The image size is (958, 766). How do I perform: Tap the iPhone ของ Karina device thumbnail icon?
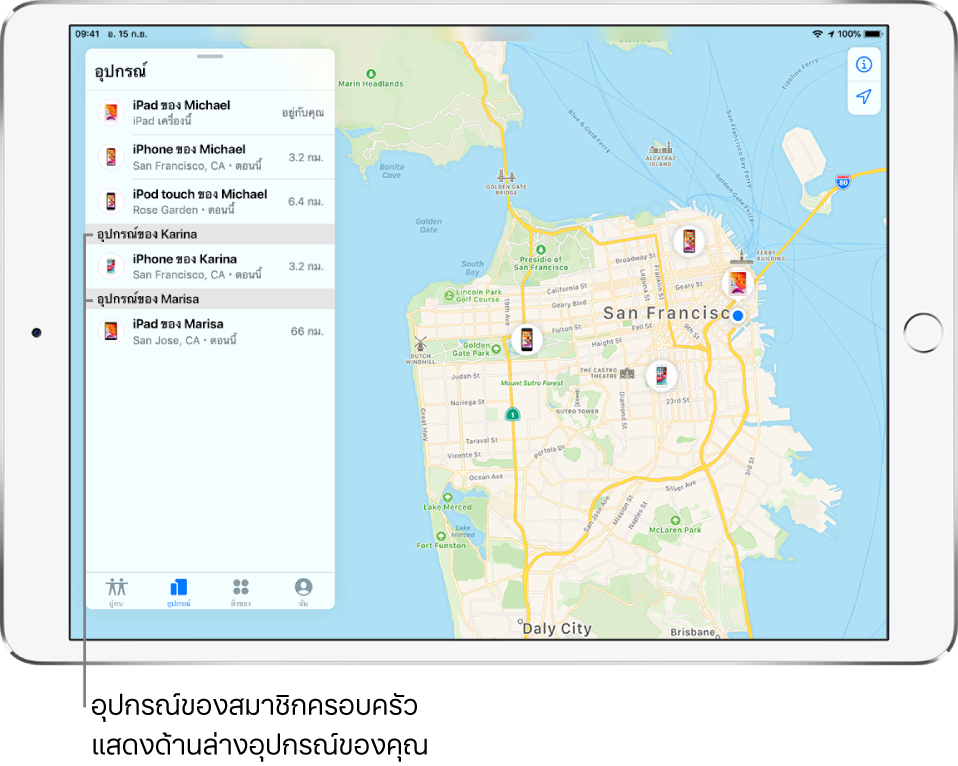(111, 266)
